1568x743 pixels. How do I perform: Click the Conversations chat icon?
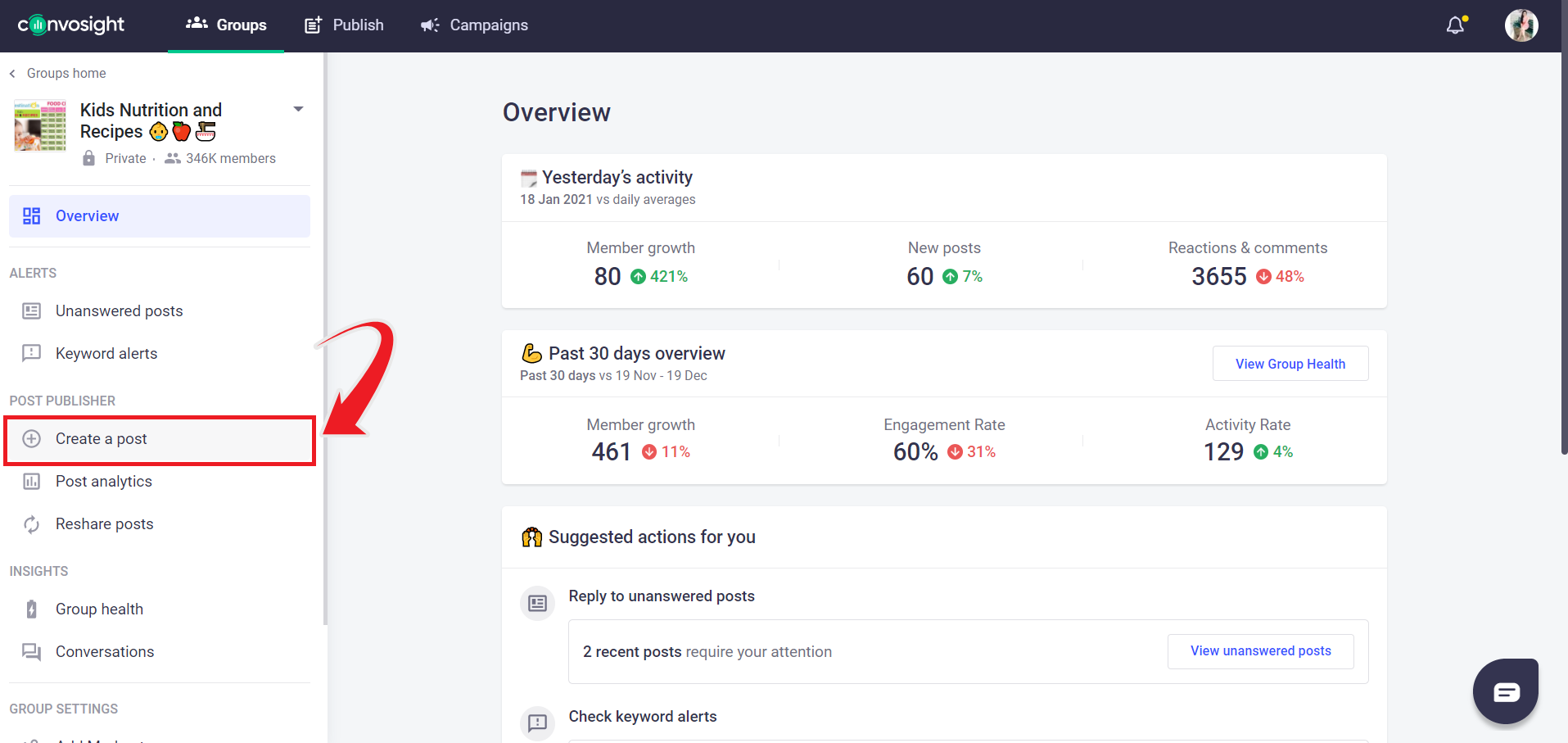[31, 652]
